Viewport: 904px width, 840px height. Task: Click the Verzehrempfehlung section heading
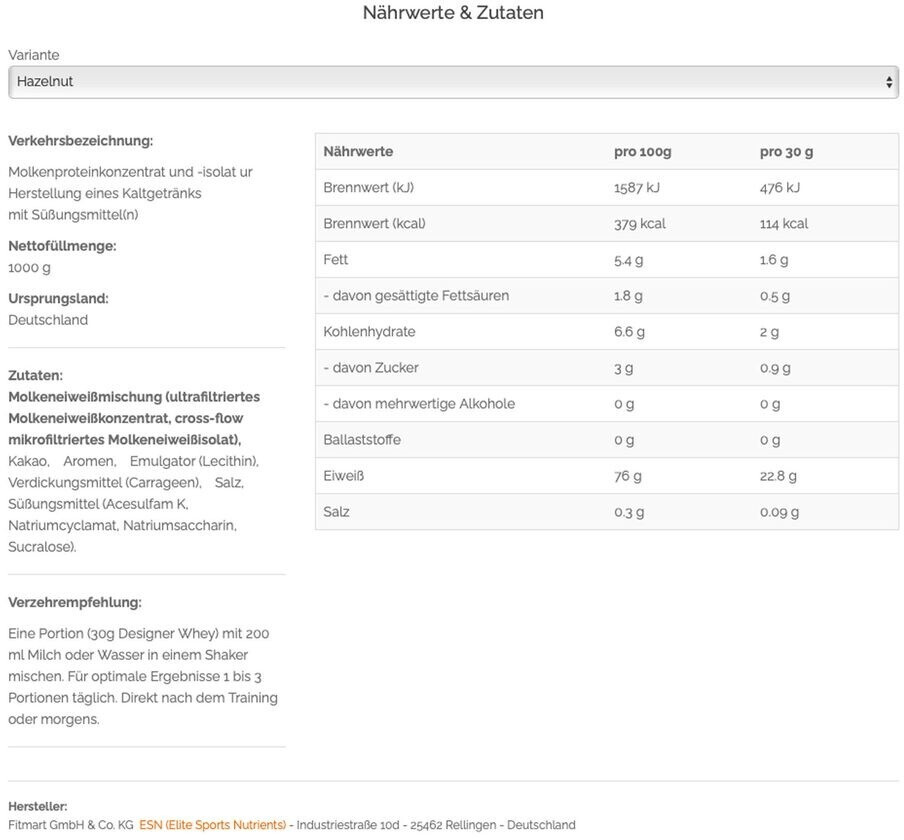tap(75, 602)
